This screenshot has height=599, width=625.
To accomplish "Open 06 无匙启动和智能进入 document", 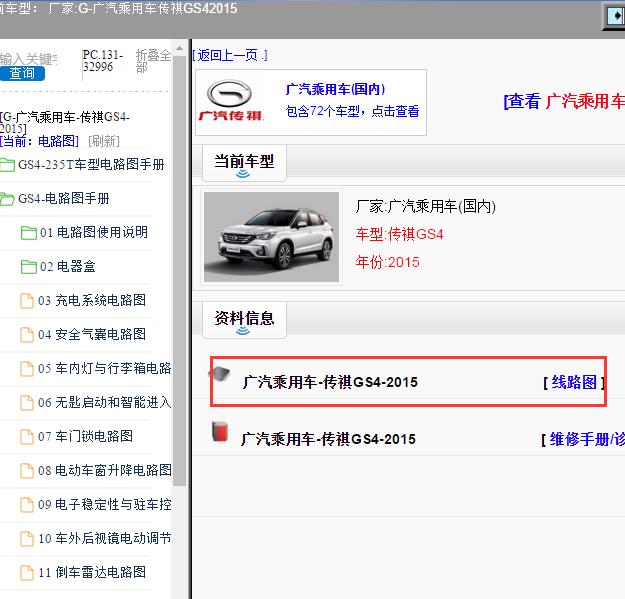I will 96,403.
